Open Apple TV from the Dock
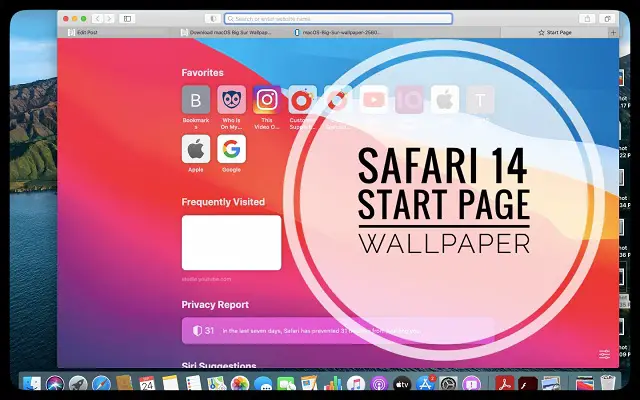 click(x=402, y=384)
